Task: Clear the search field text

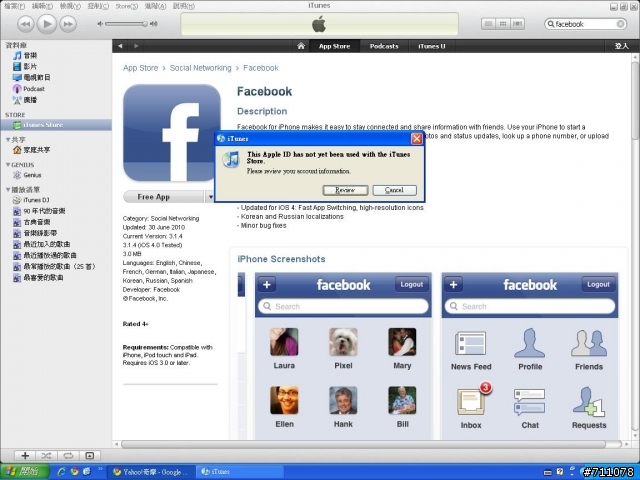Action: 620,24
